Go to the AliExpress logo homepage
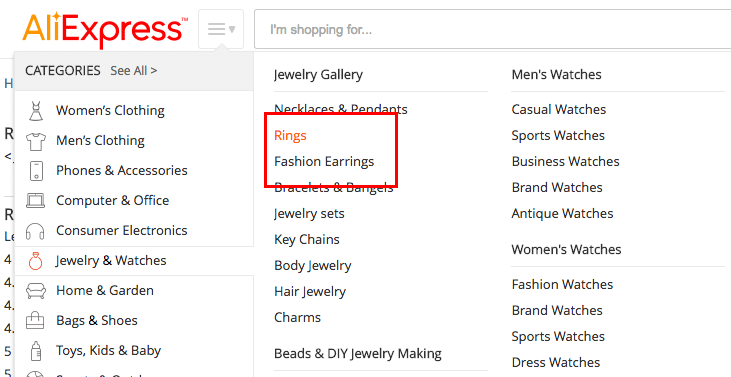The height and width of the screenshot is (377, 731). tap(105, 29)
